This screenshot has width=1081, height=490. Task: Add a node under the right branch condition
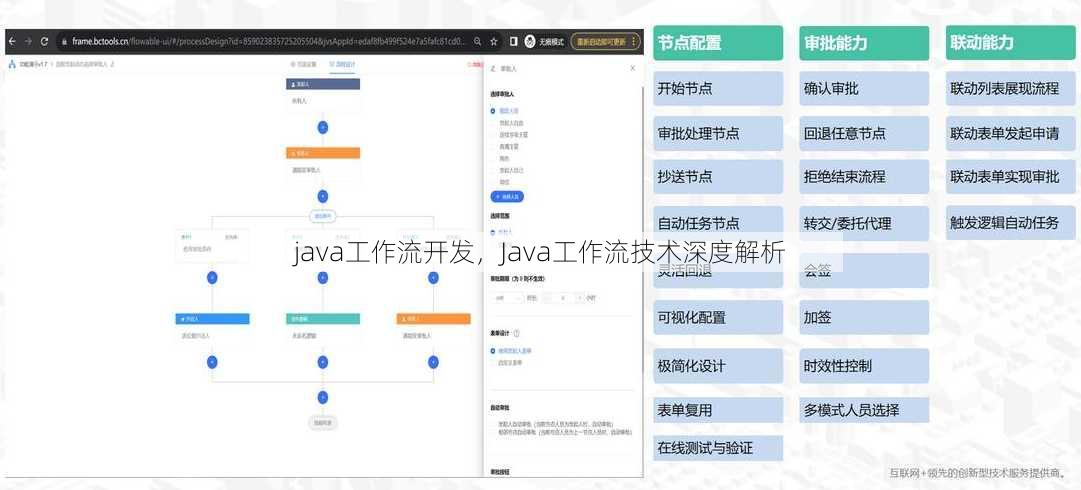[433, 277]
